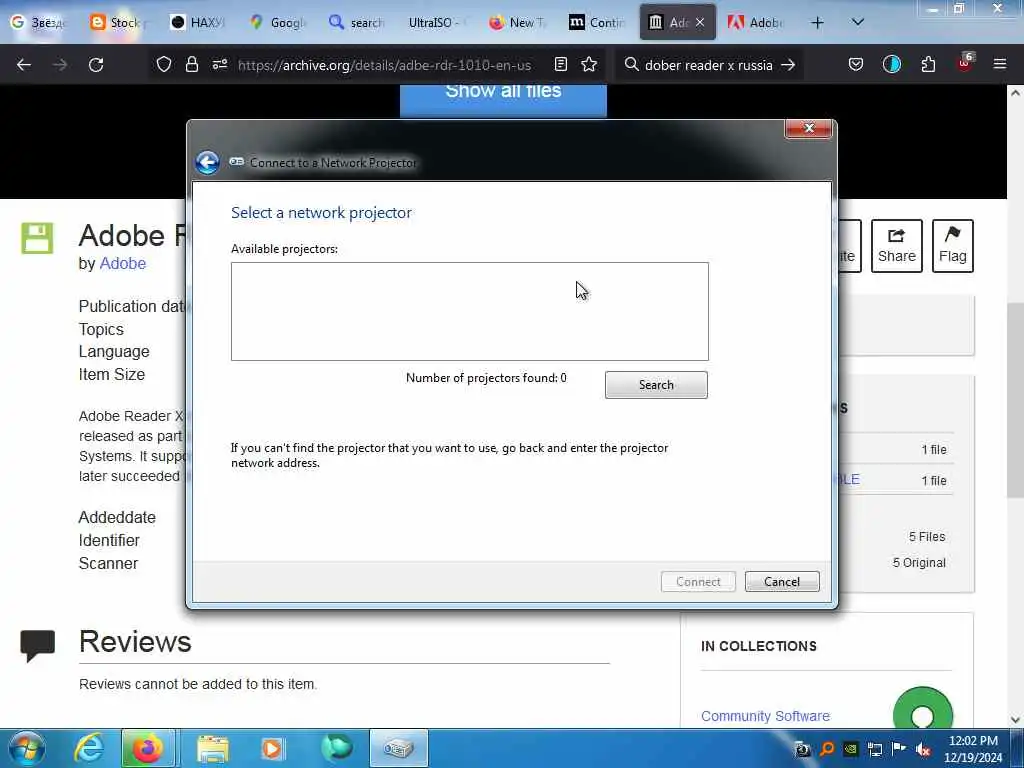1024x768 pixels.
Task: Open the Adobe author link
Action: coord(123,263)
